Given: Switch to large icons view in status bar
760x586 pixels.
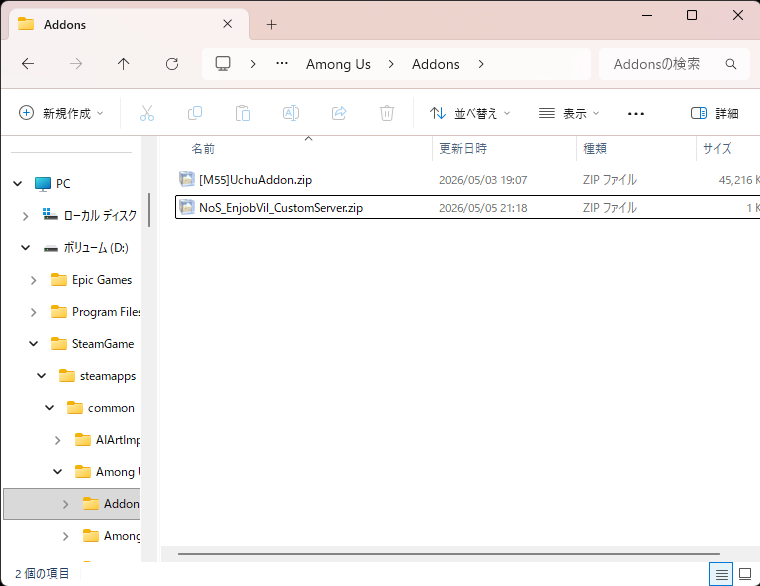Looking at the screenshot, I should 745,574.
